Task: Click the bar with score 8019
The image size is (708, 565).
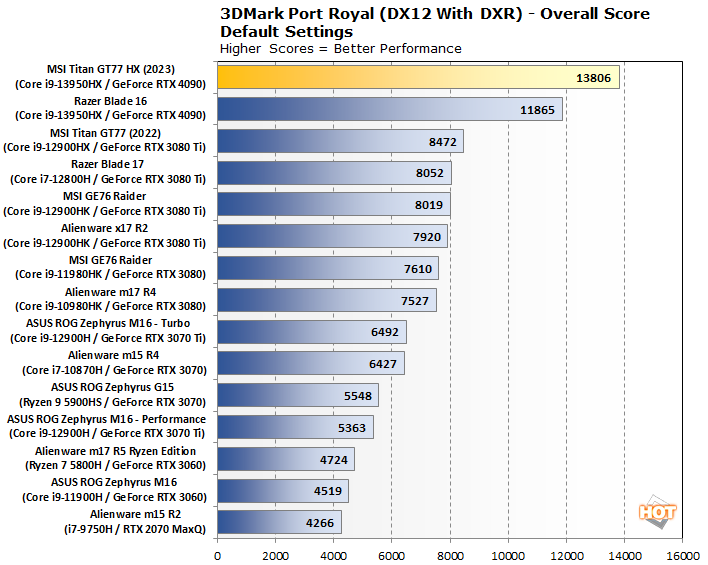Action: (334, 205)
